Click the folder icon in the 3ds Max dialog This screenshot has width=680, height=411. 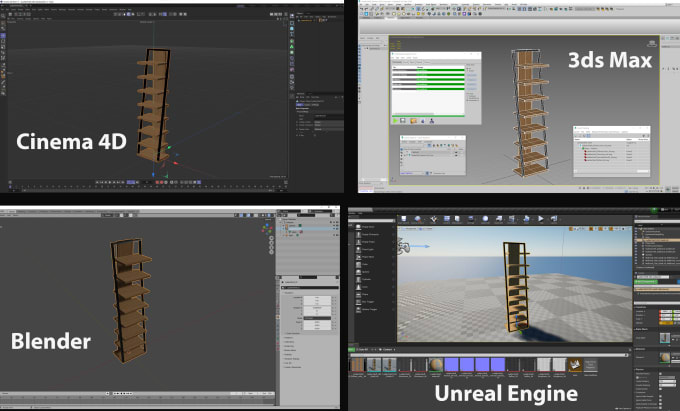(x=413, y=121)
